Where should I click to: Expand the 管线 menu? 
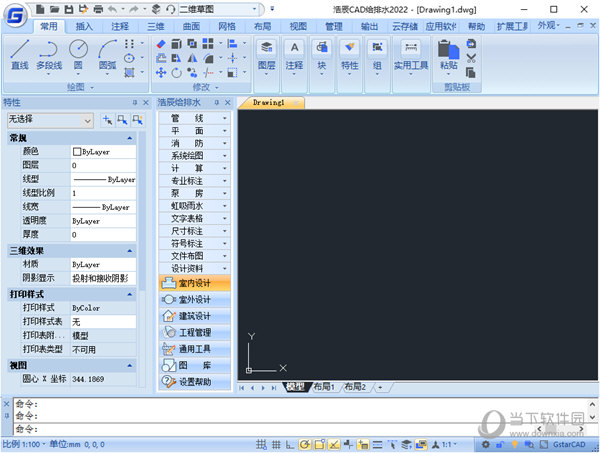(194, 118)
